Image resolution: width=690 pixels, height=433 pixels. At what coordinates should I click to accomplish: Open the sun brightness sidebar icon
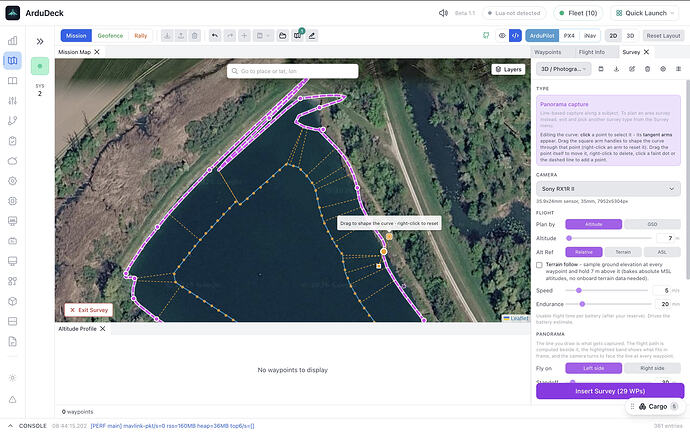pos(12,378)
